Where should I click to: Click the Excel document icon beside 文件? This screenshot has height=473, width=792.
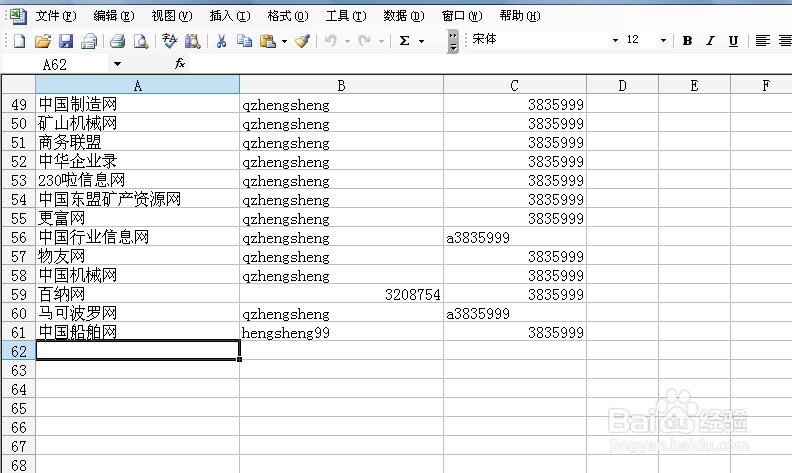tap(18, 16)
